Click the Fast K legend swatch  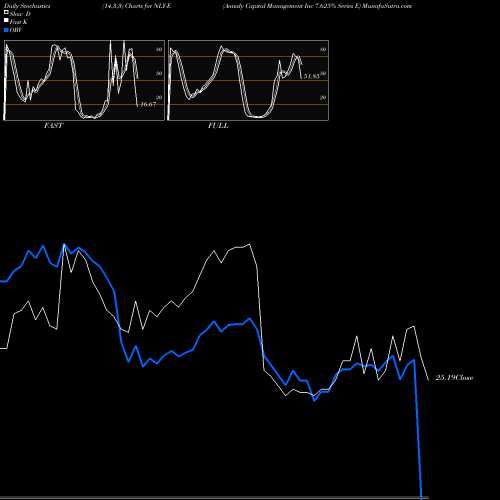6,20
